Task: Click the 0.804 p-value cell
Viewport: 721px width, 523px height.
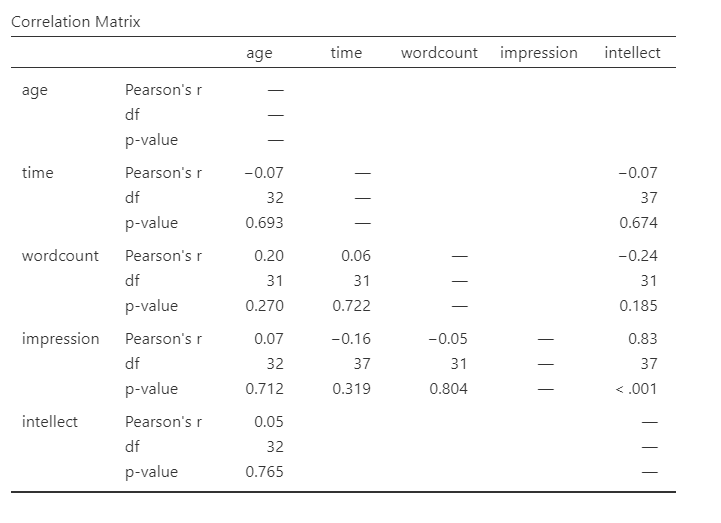Action: [448, 389]
